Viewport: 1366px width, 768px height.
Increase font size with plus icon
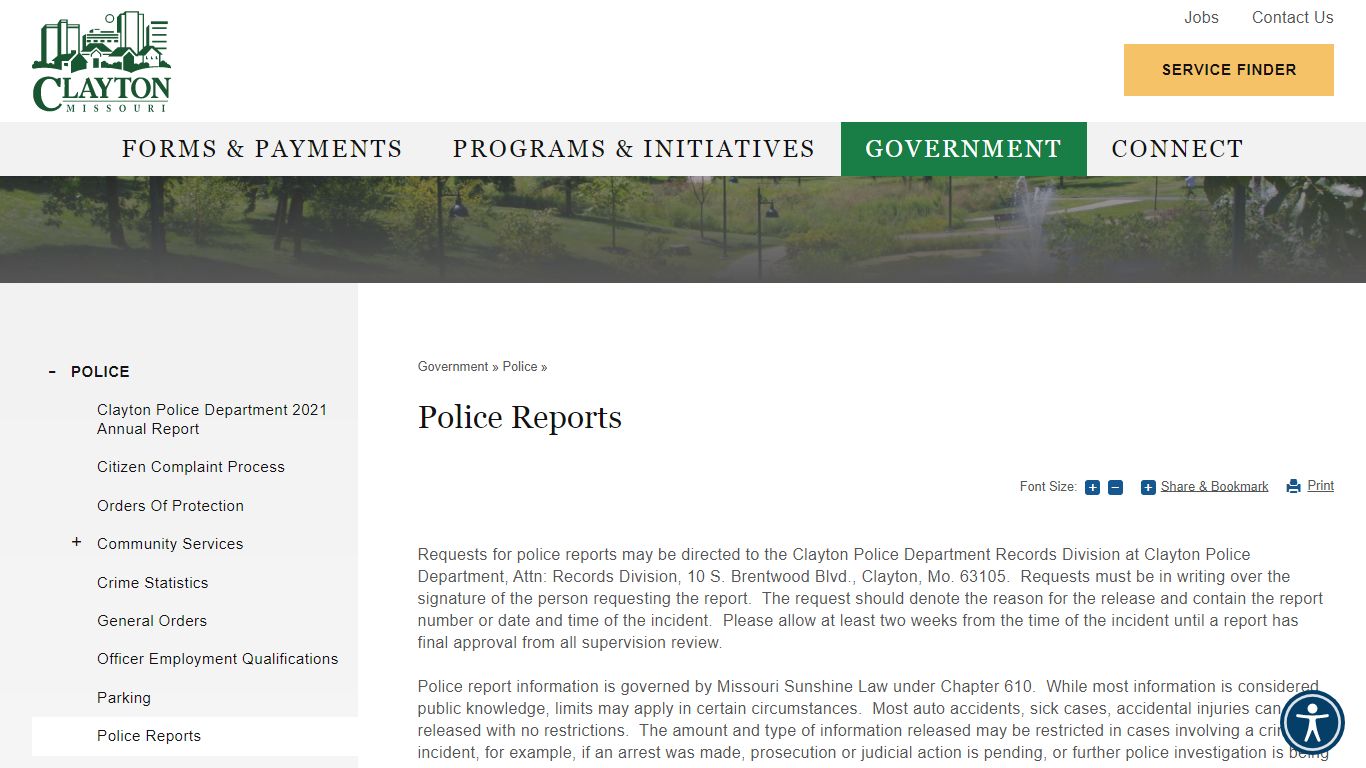[x=1092, y=487]
